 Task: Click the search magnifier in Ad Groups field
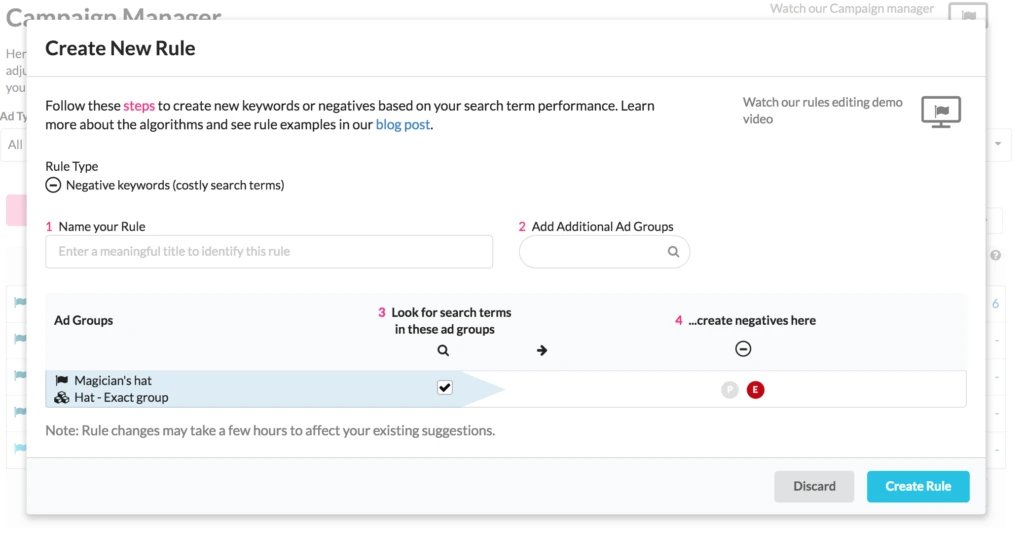click(674, 252)
